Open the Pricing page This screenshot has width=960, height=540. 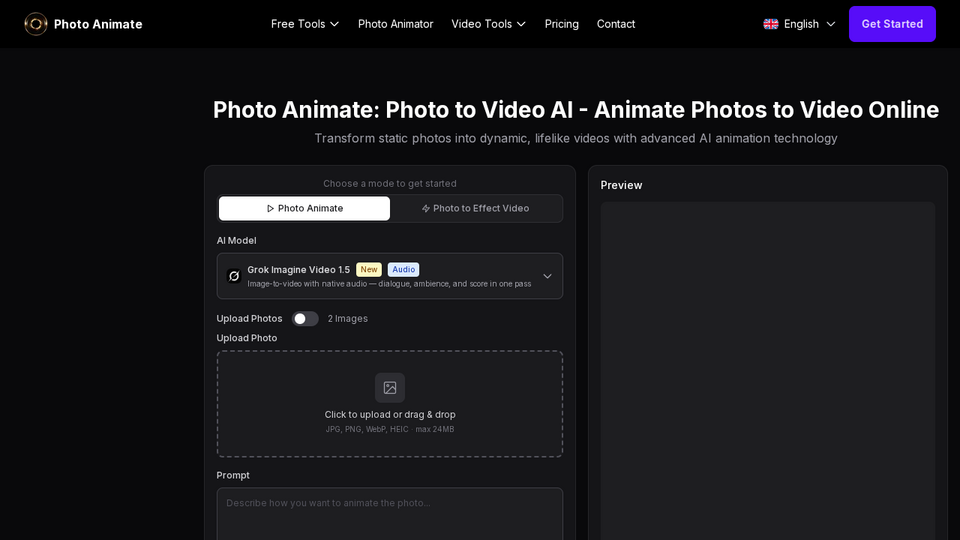pyautogui.click(x=561, y=24)
